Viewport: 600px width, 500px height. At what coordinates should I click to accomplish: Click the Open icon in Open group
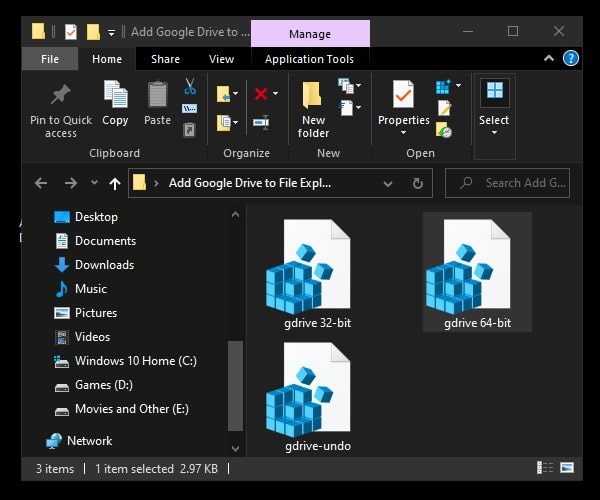(x=443, y=87)
